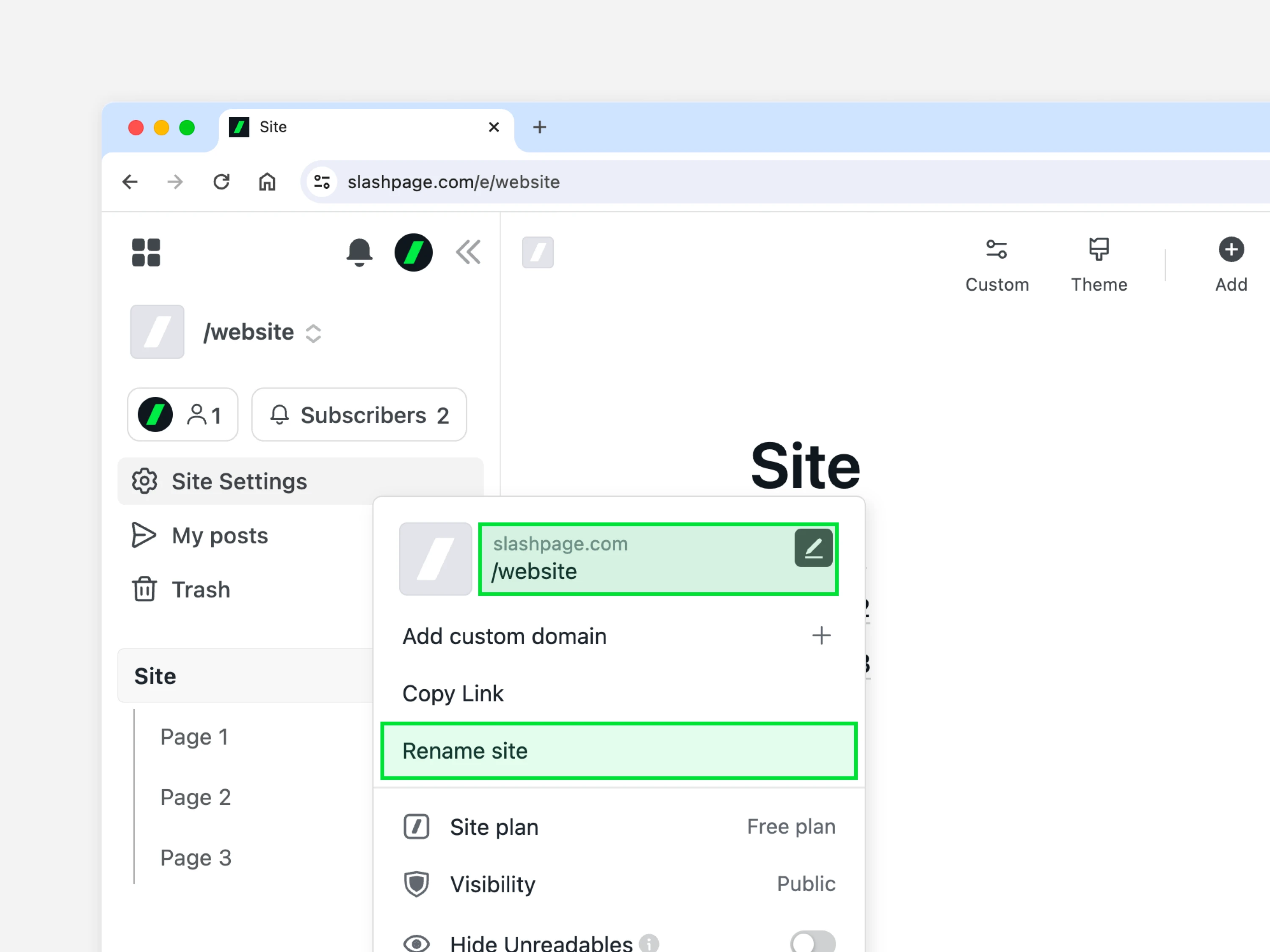Click the browser back arrow

coord(130,182)
